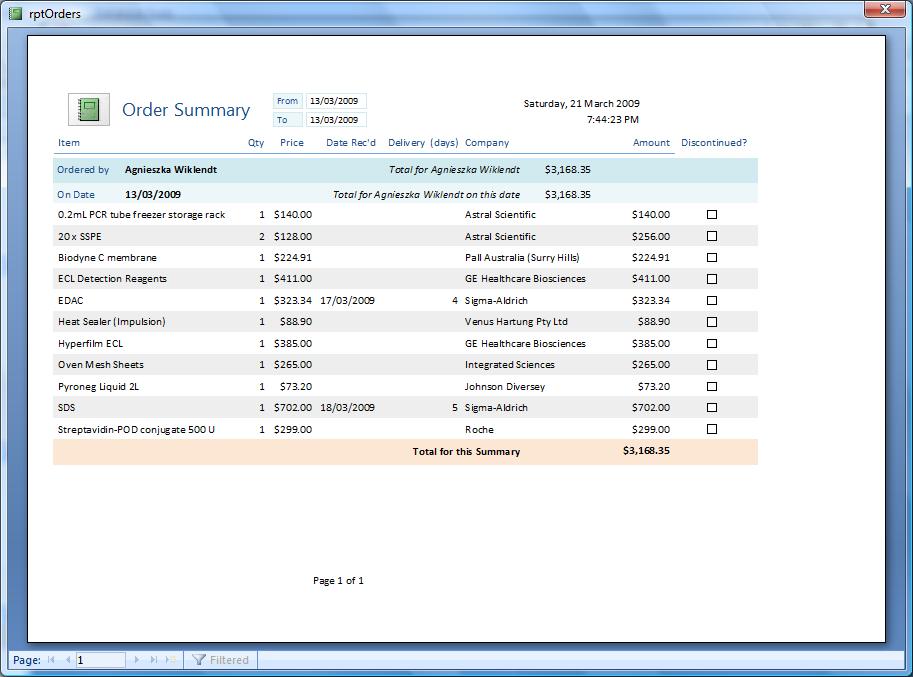Click the Amount column header
This screenshot has height=677, width=913.
point(651,143)
